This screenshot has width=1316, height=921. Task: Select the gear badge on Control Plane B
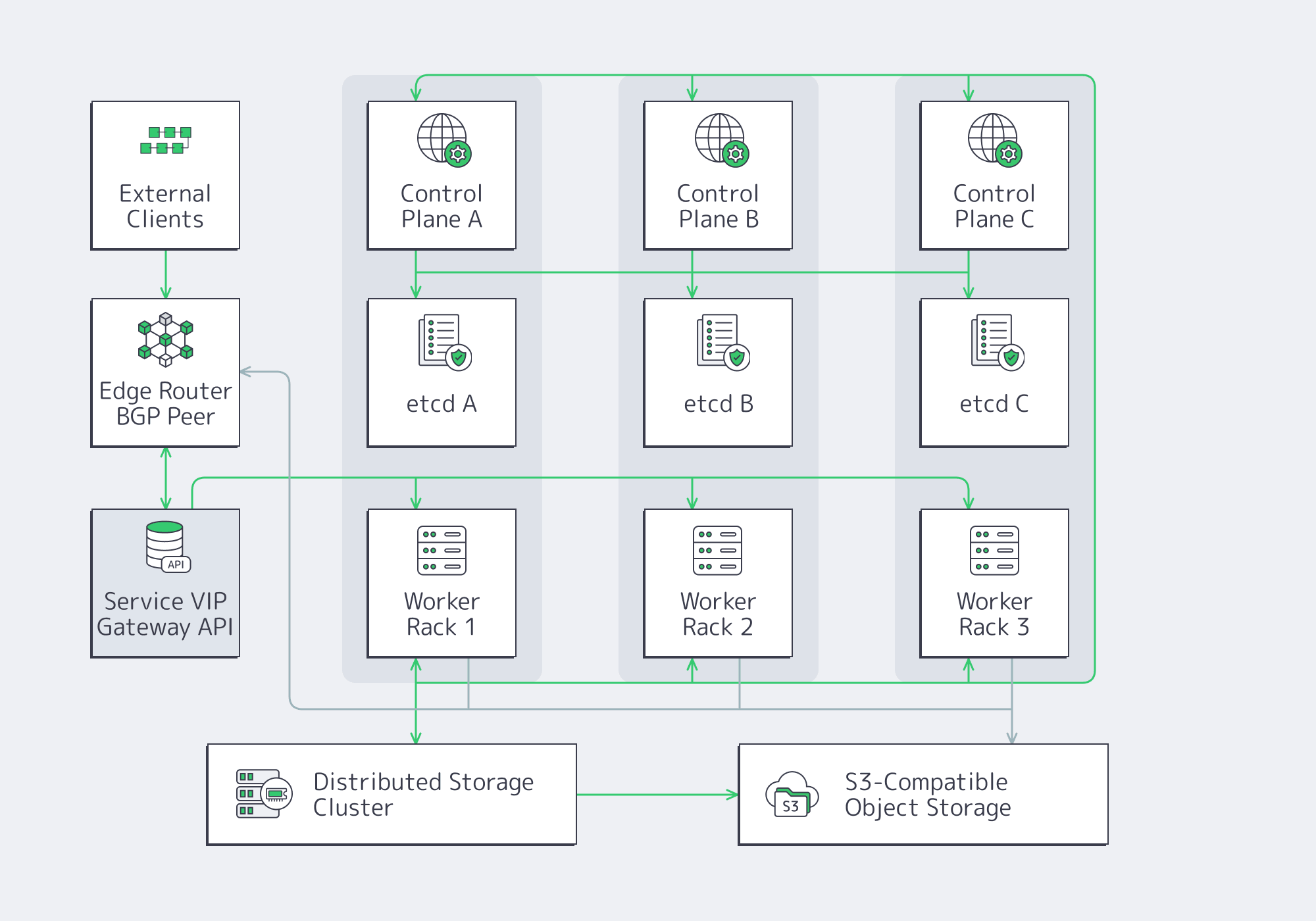(738, 153)
